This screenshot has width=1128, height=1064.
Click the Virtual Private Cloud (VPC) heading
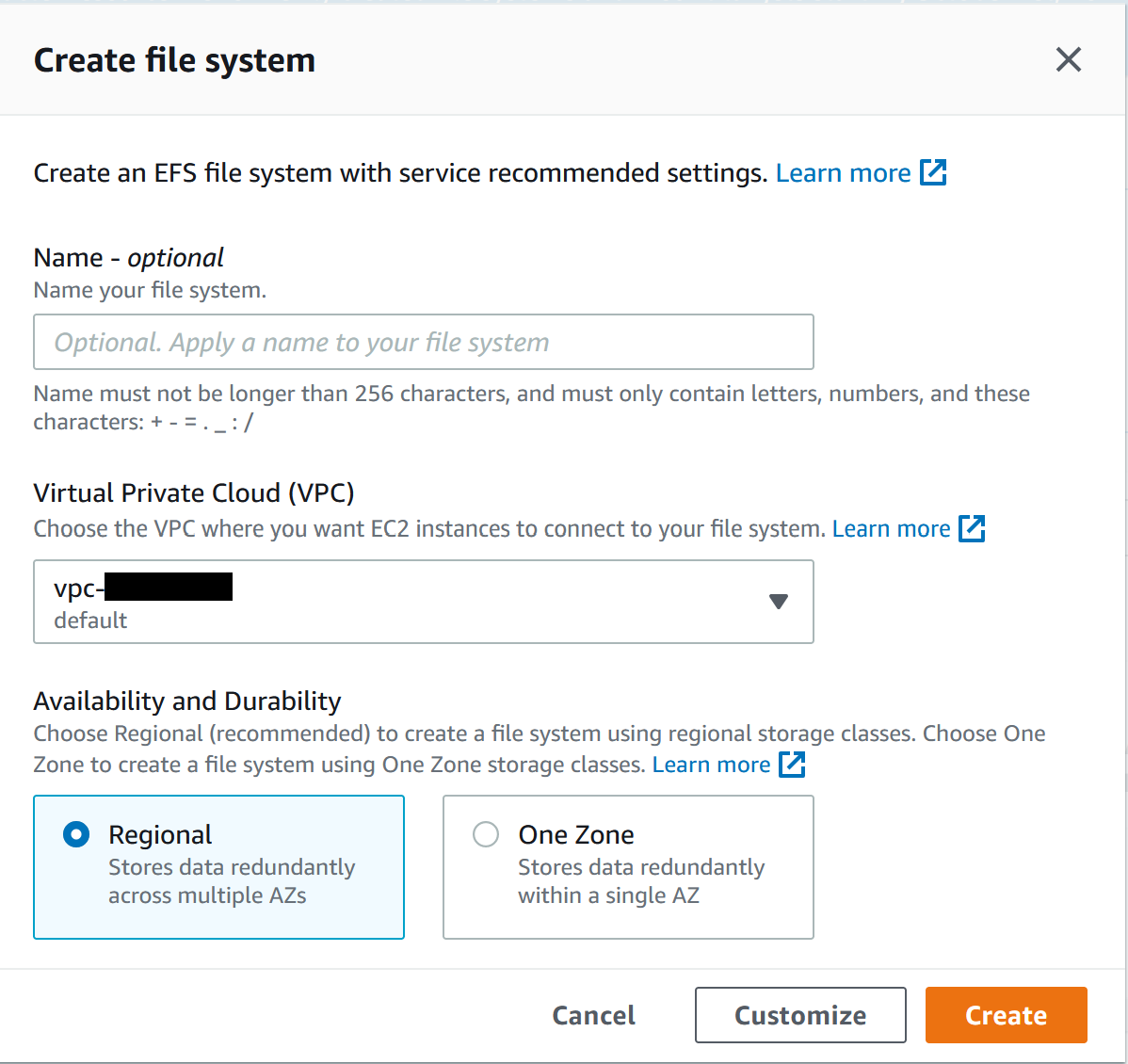pyautogui.click(x=194, y=492)
